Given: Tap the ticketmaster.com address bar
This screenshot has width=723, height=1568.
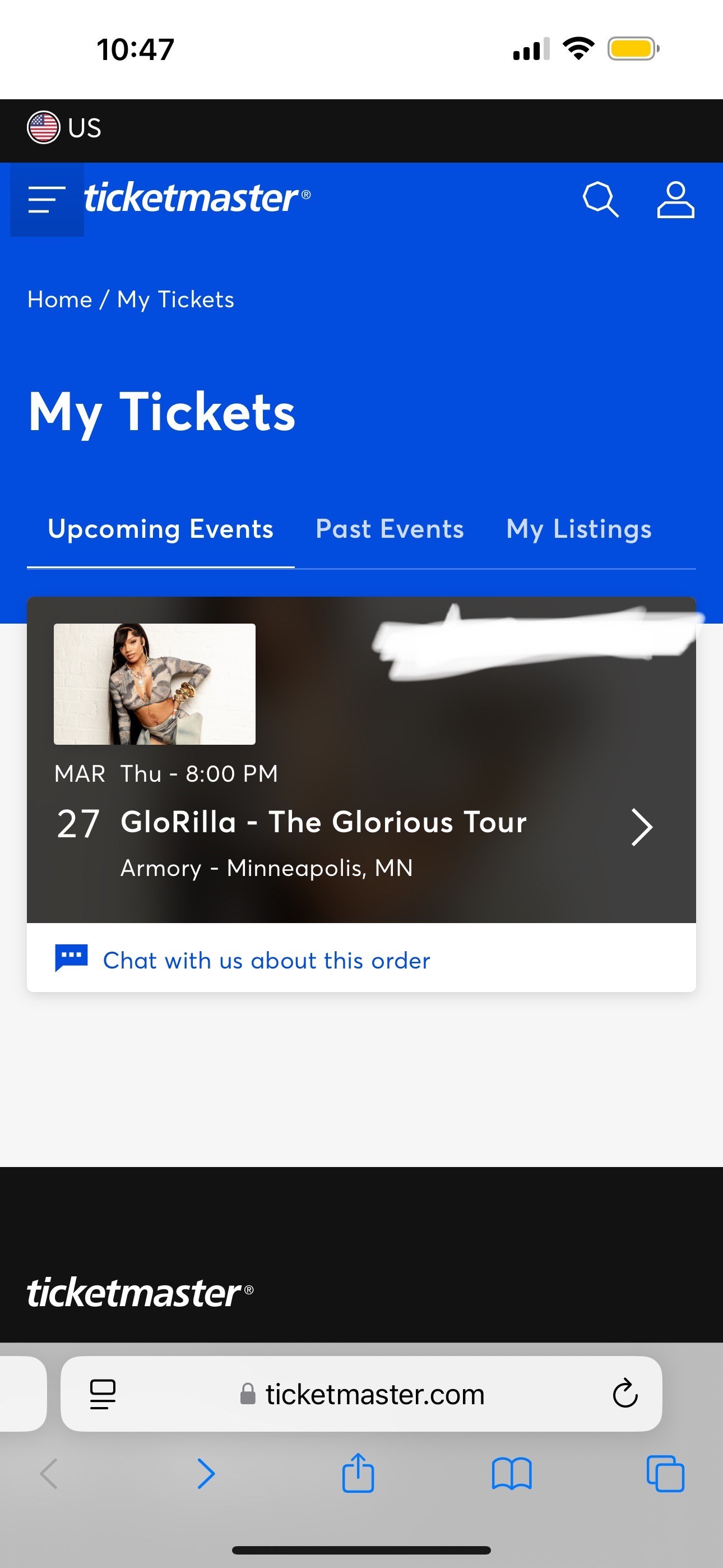Looking at the screenshot, I should 363,1393.
